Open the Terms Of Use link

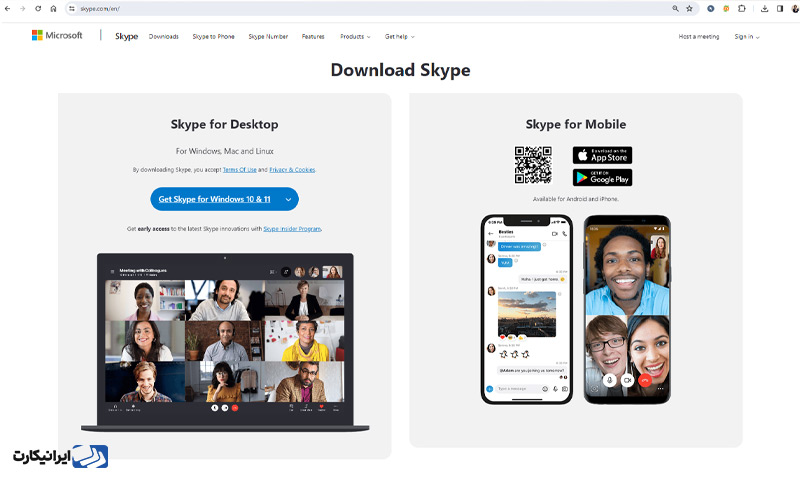pyautogui.click(x=240, y=169)
